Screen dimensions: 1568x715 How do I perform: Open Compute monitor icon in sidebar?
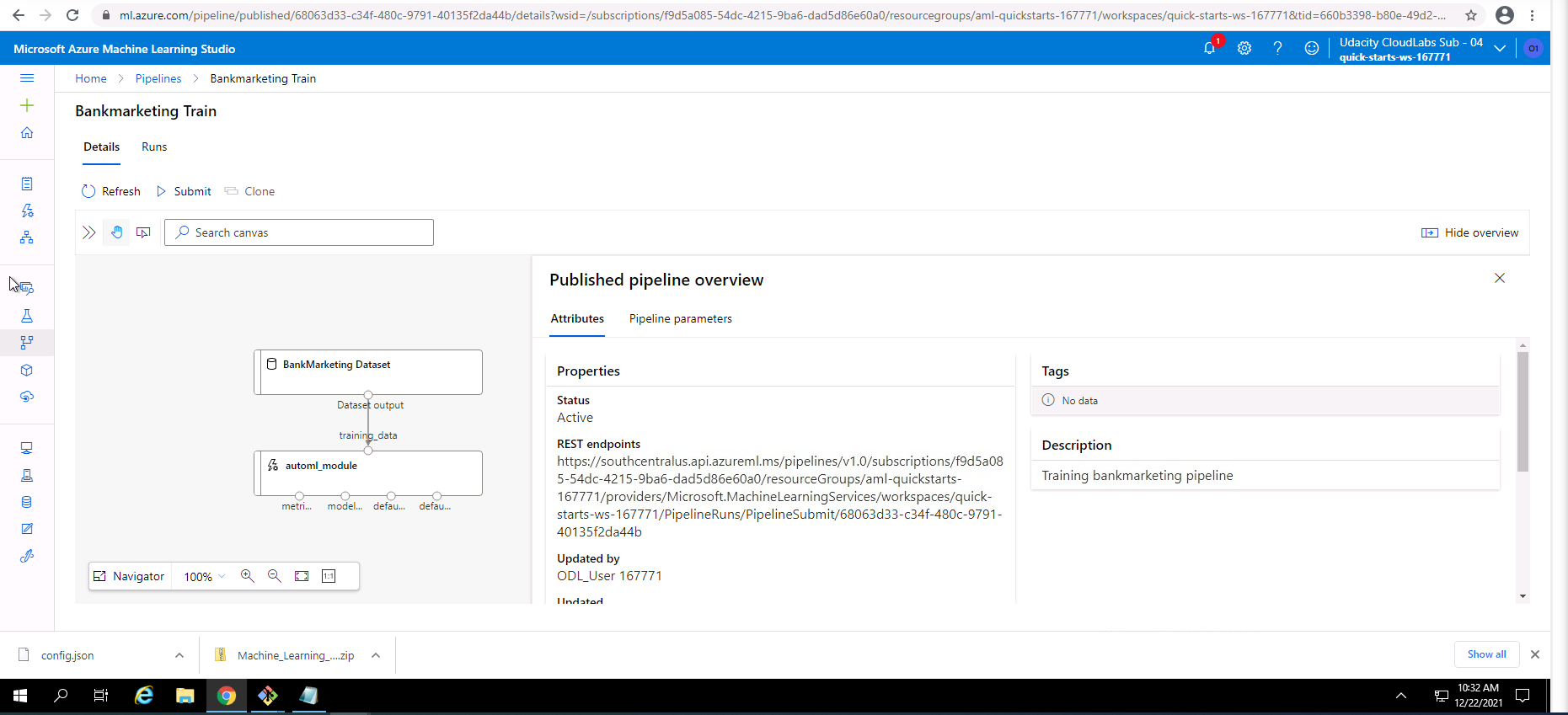point(27,448)
